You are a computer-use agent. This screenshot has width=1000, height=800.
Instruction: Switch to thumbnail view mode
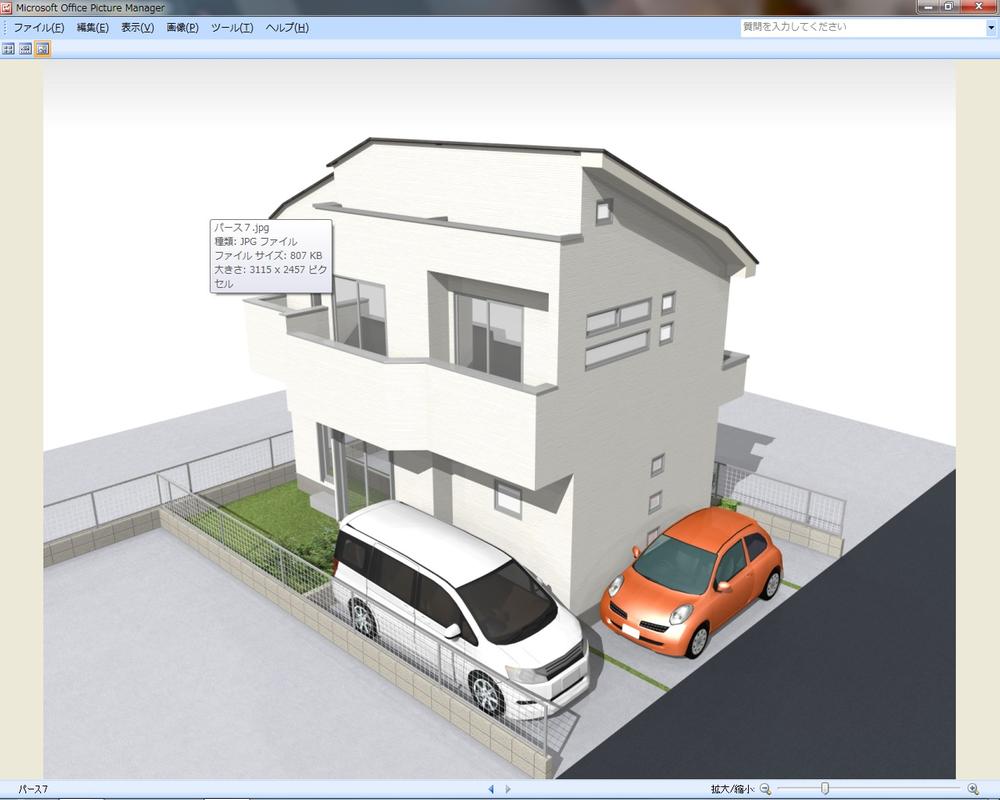click(x=8, y=49)
